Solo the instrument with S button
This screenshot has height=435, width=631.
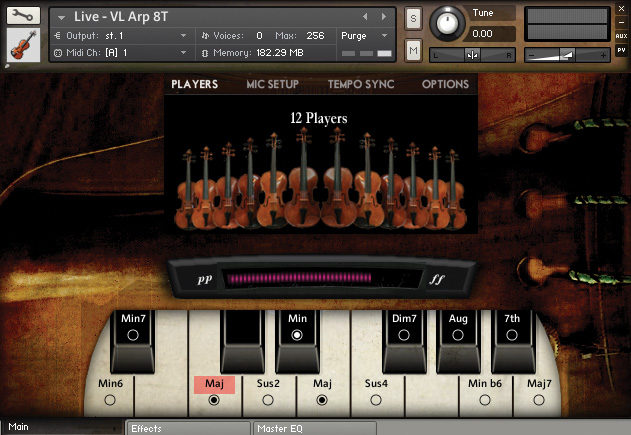413,18
